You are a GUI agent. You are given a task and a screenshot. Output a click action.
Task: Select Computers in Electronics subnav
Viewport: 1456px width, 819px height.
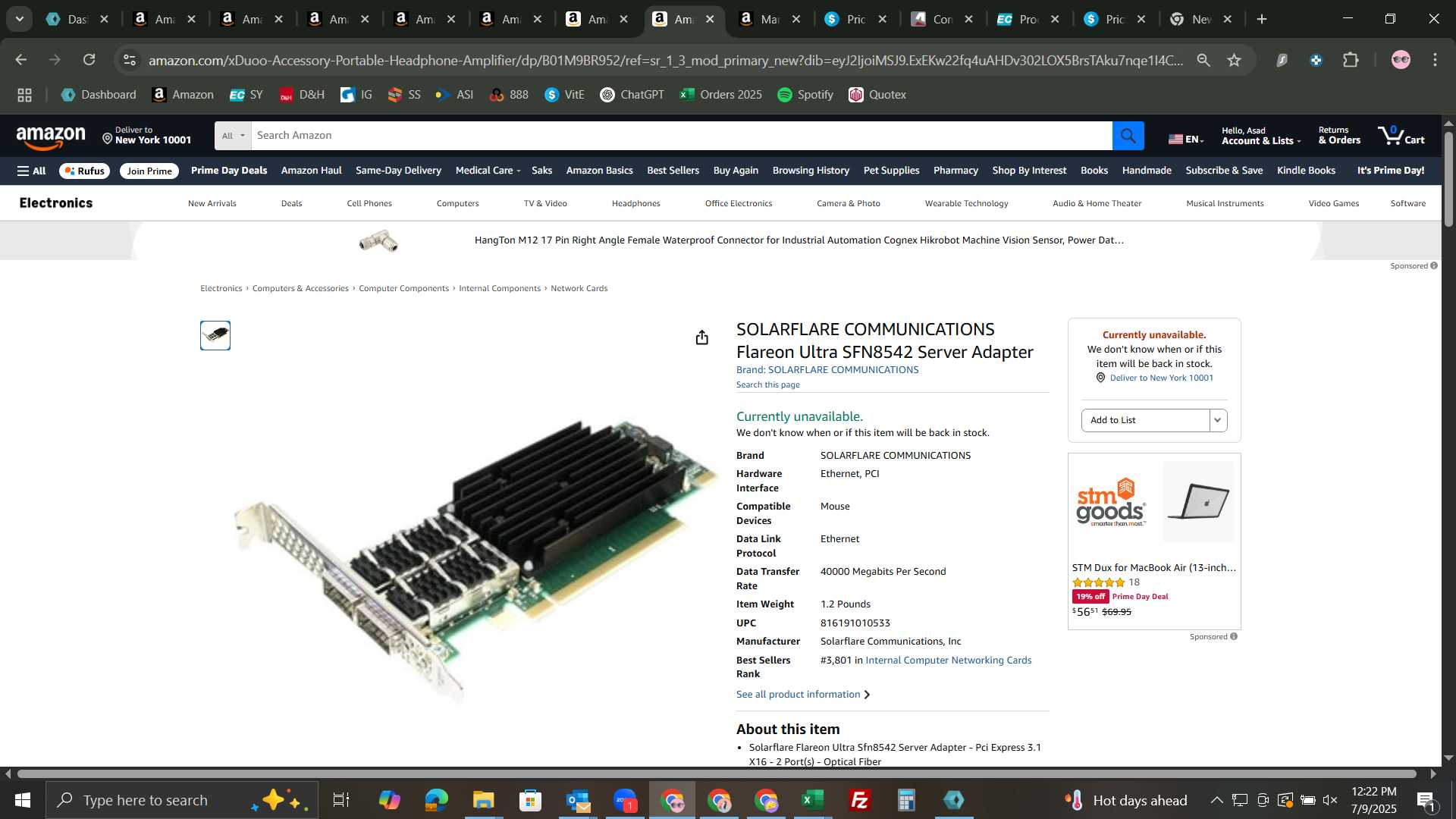click(457, 203)
